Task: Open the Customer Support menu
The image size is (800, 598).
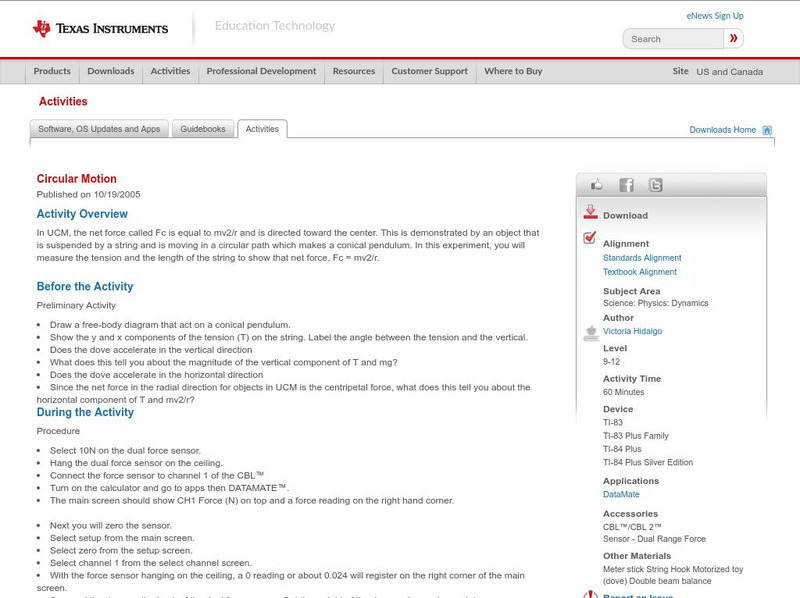Action: (429, 71)
